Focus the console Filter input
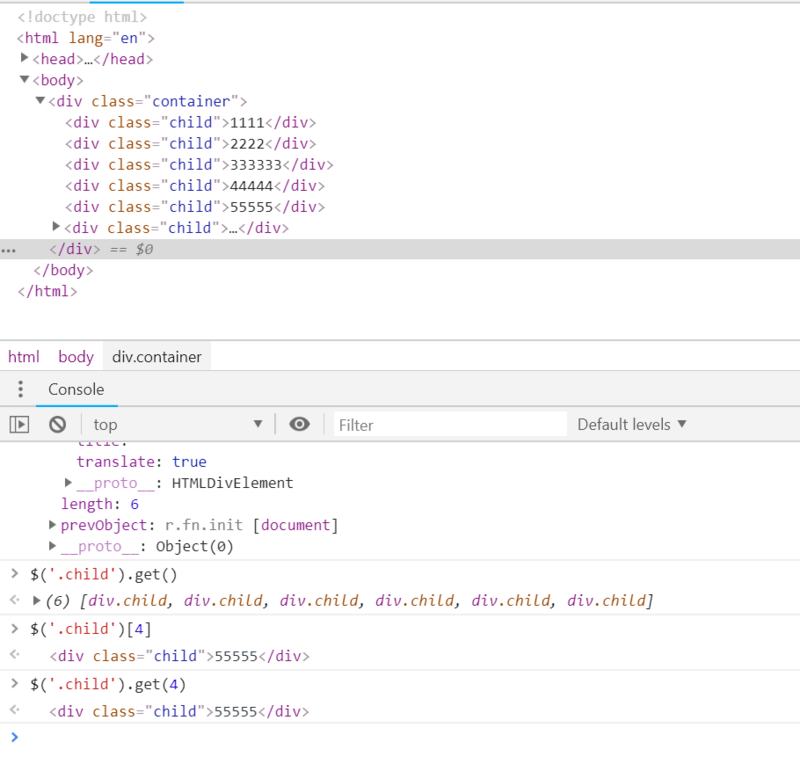 (x=450, y=425)
